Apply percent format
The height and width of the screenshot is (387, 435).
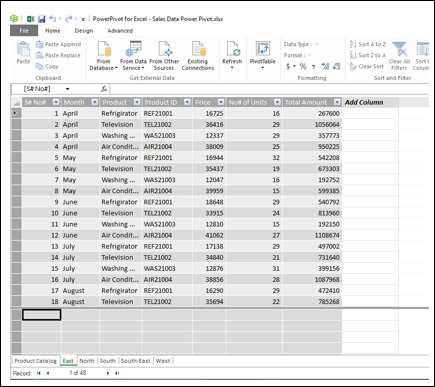click(303, 66)
